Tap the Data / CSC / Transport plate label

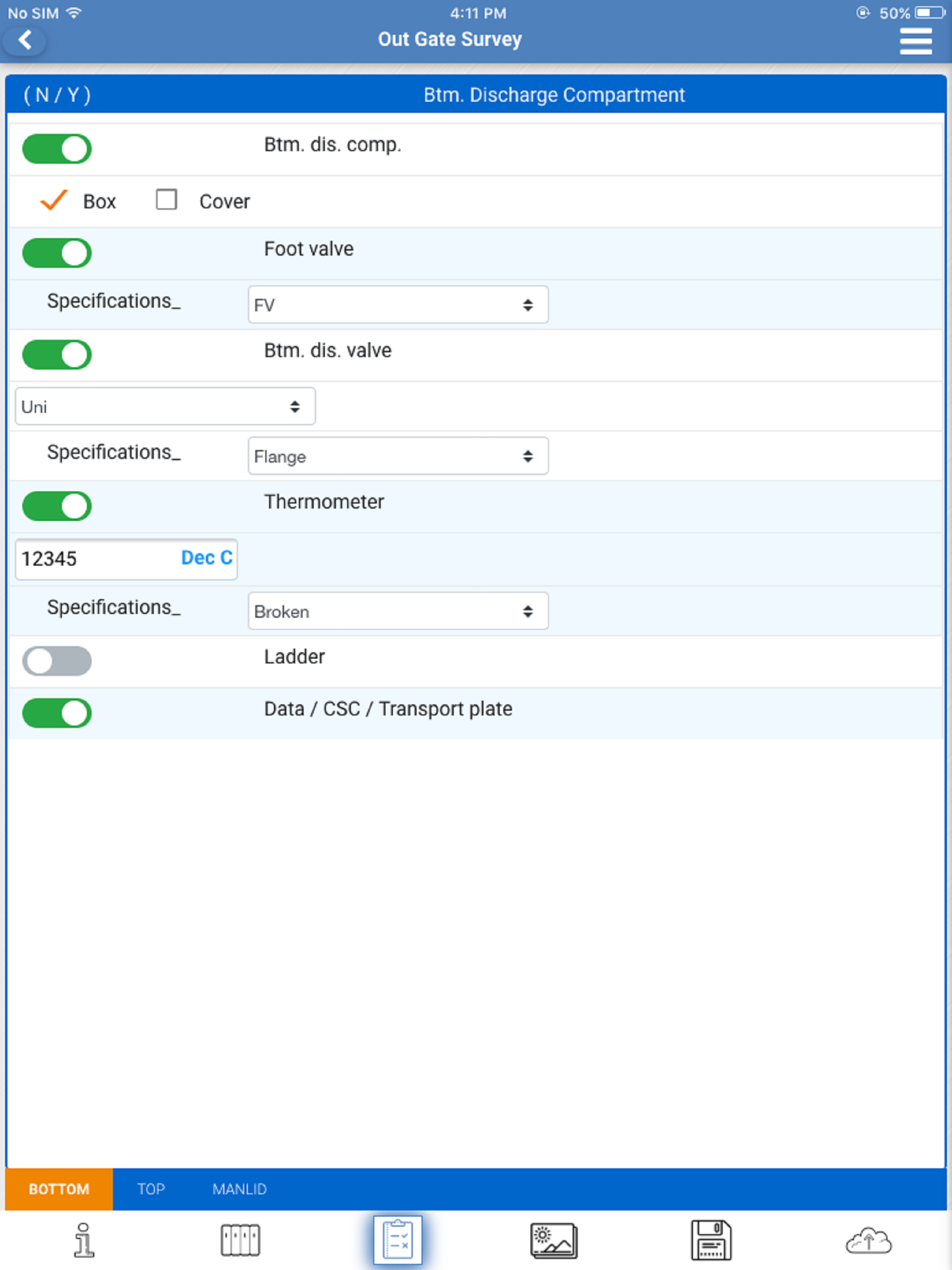click(388, 709)
